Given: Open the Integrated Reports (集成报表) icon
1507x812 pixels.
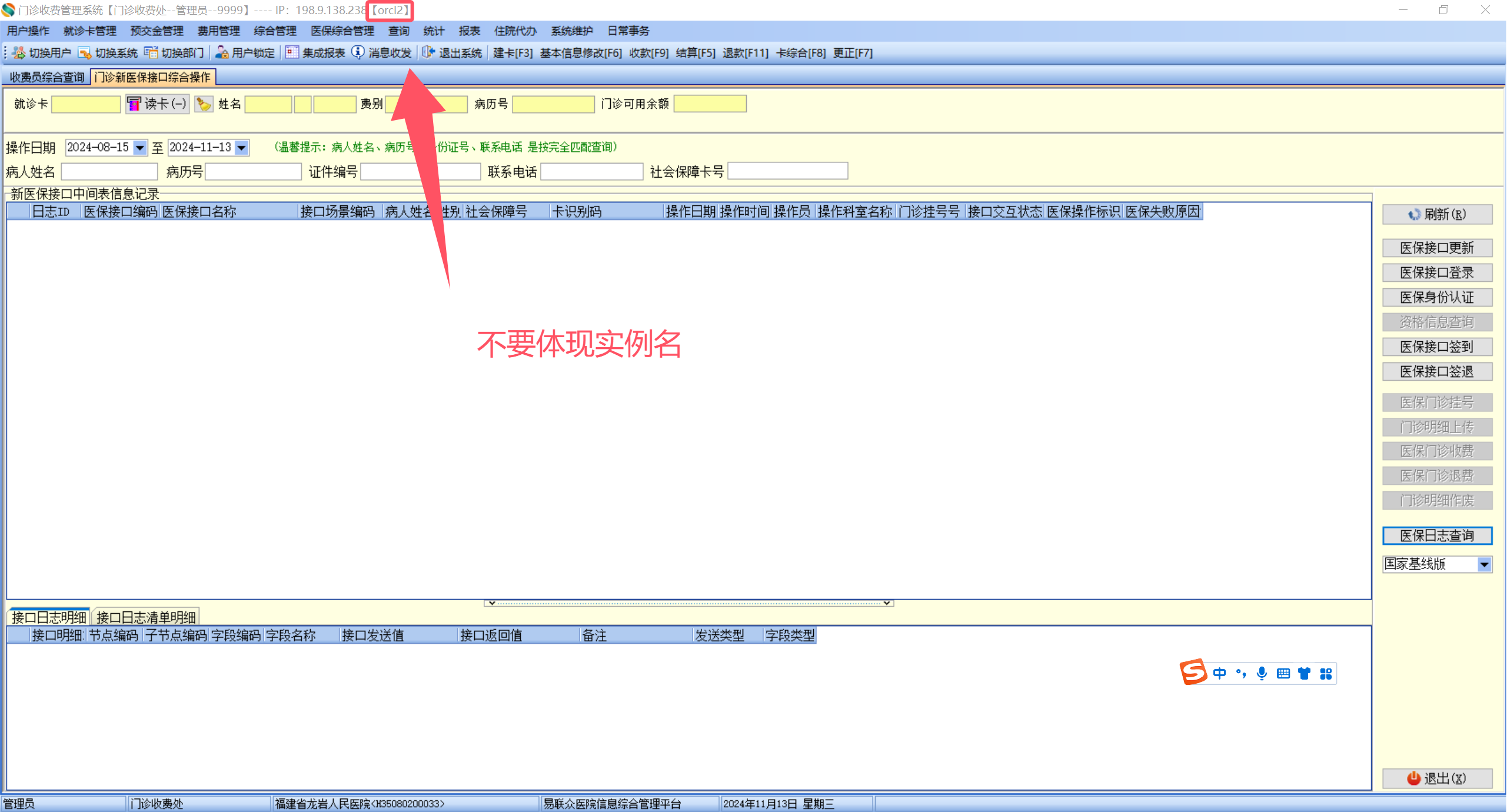Looking at the screenshot, I should click(292, 53).
